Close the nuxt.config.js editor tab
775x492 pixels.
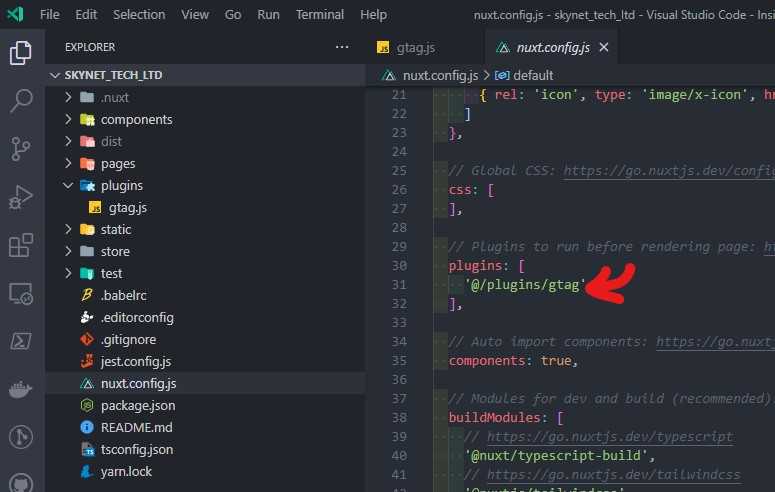(603, 47)
